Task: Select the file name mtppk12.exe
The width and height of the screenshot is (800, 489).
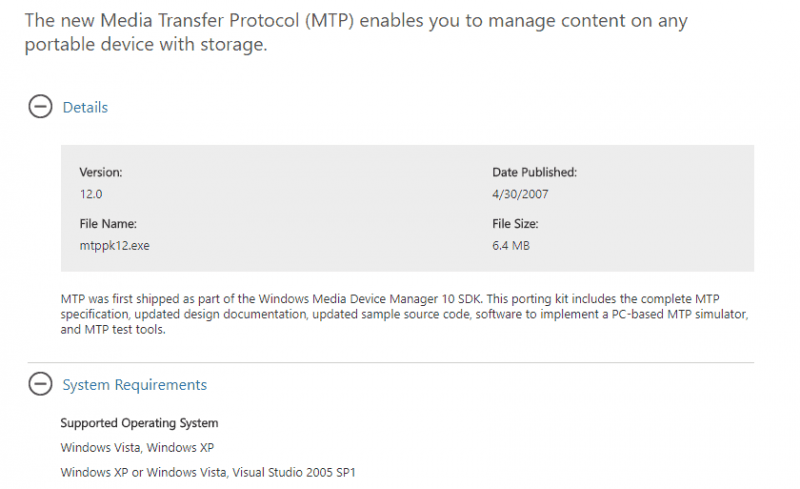Action: pos(114,246)
